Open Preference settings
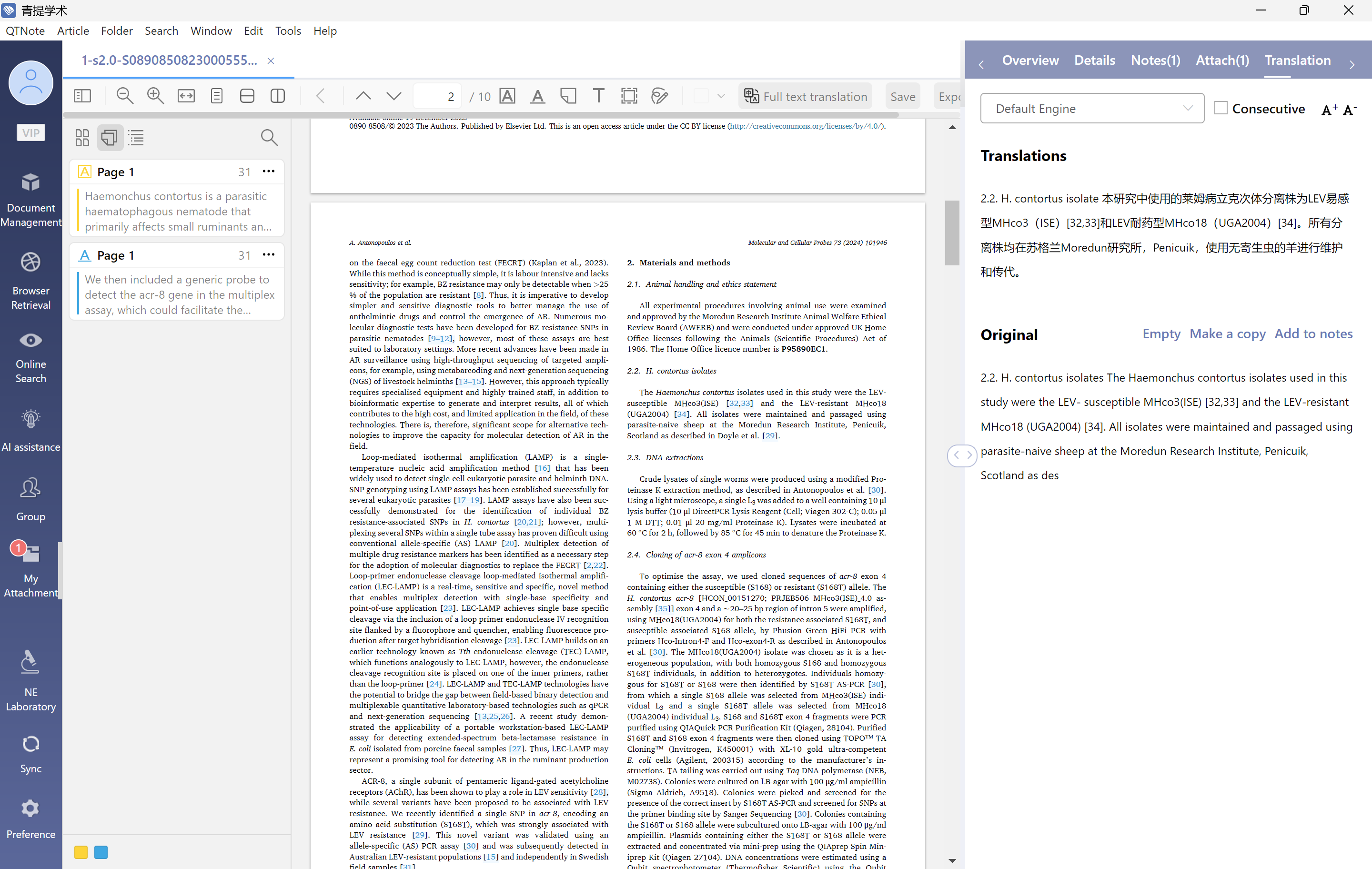The height and width of the screenshot is (869, 1372). [x=31, y=819]
